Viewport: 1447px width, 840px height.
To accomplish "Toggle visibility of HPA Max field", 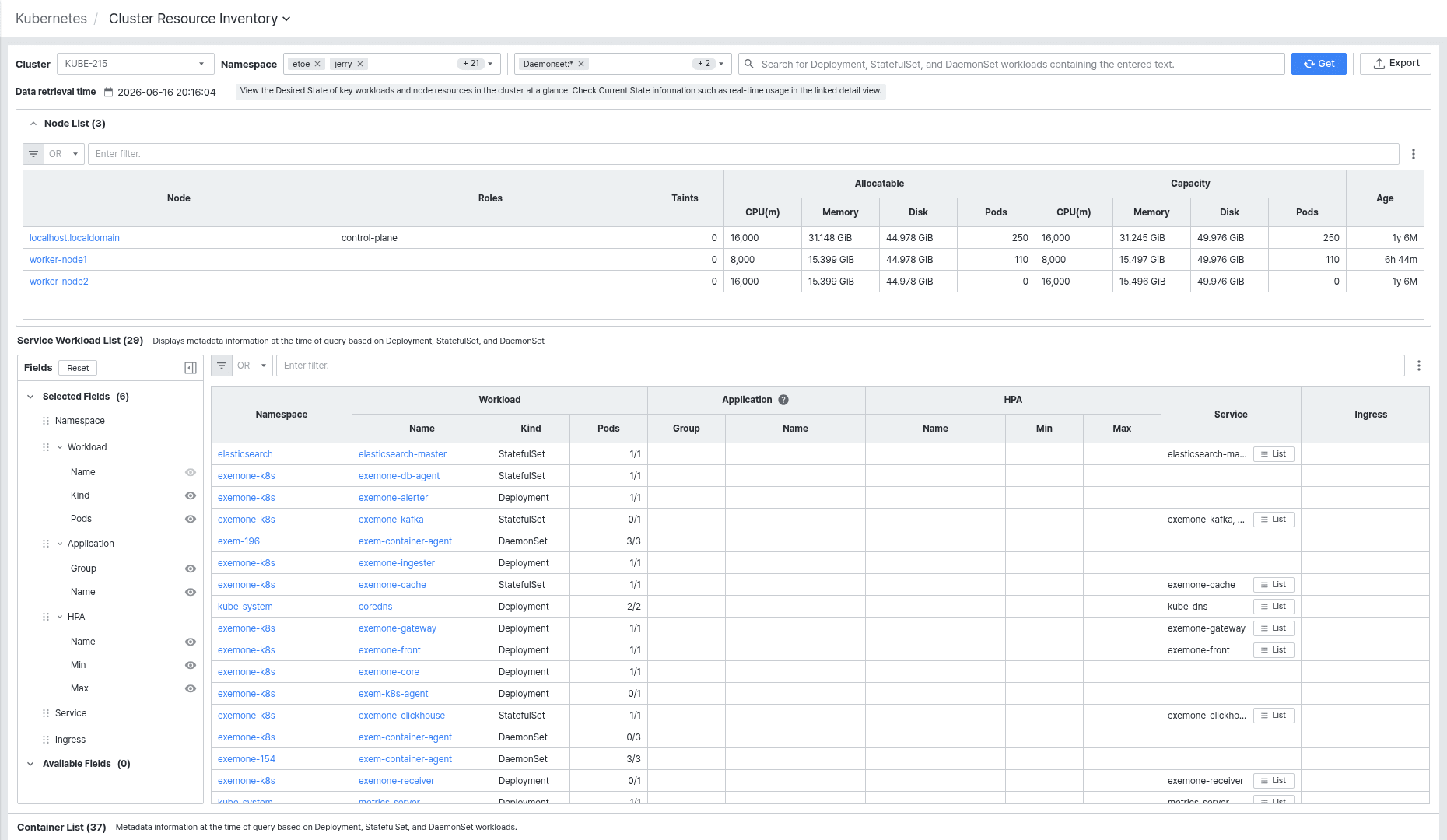I will pos(191,688).
